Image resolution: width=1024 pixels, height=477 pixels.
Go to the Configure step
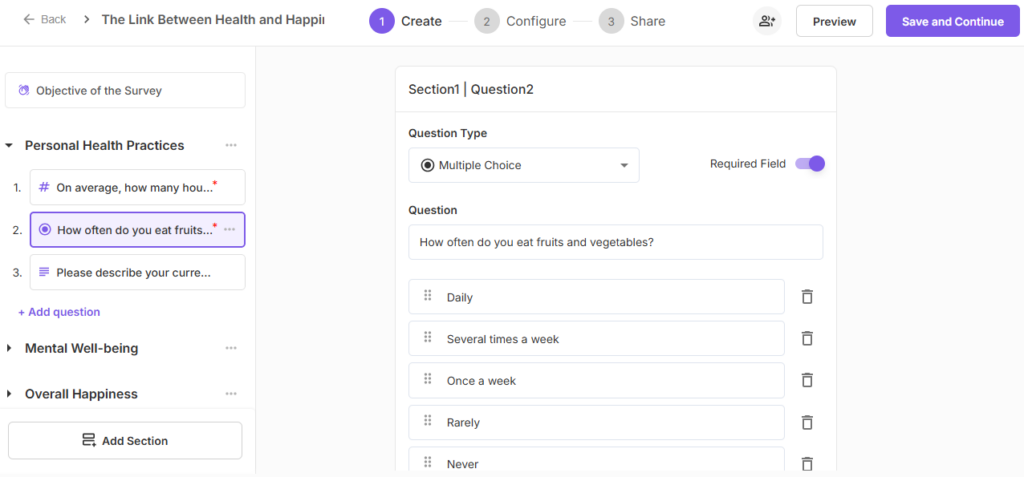[521, 21]
